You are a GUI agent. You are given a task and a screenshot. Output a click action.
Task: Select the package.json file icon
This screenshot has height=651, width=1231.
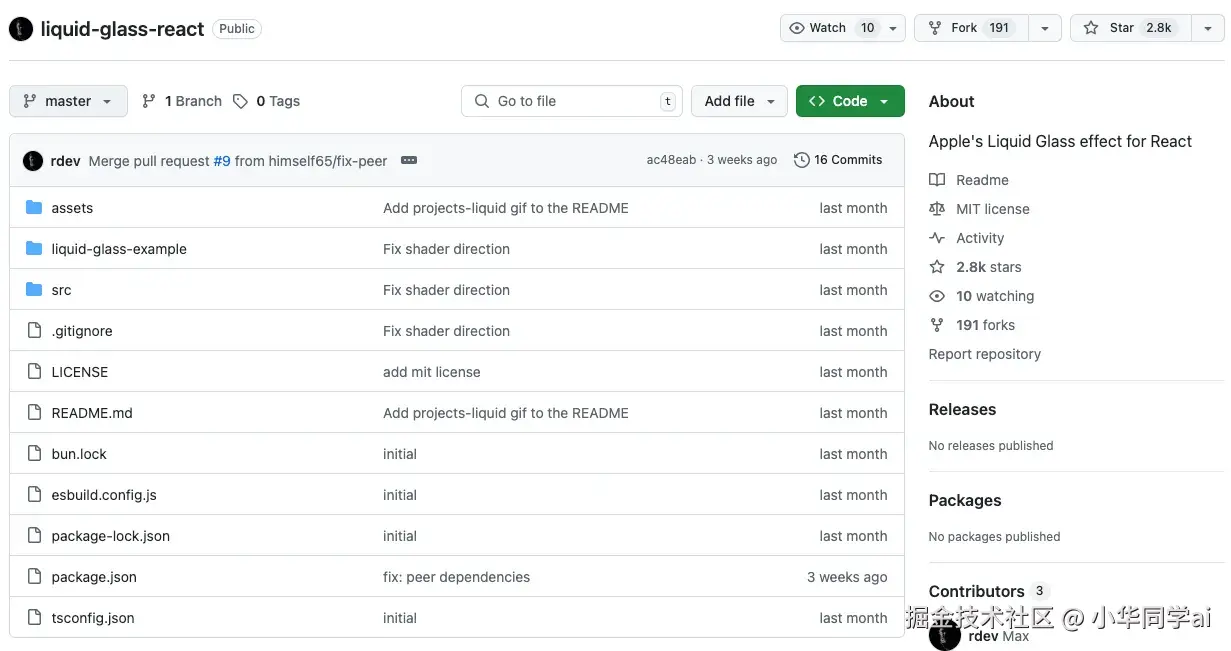coord(34,577)
